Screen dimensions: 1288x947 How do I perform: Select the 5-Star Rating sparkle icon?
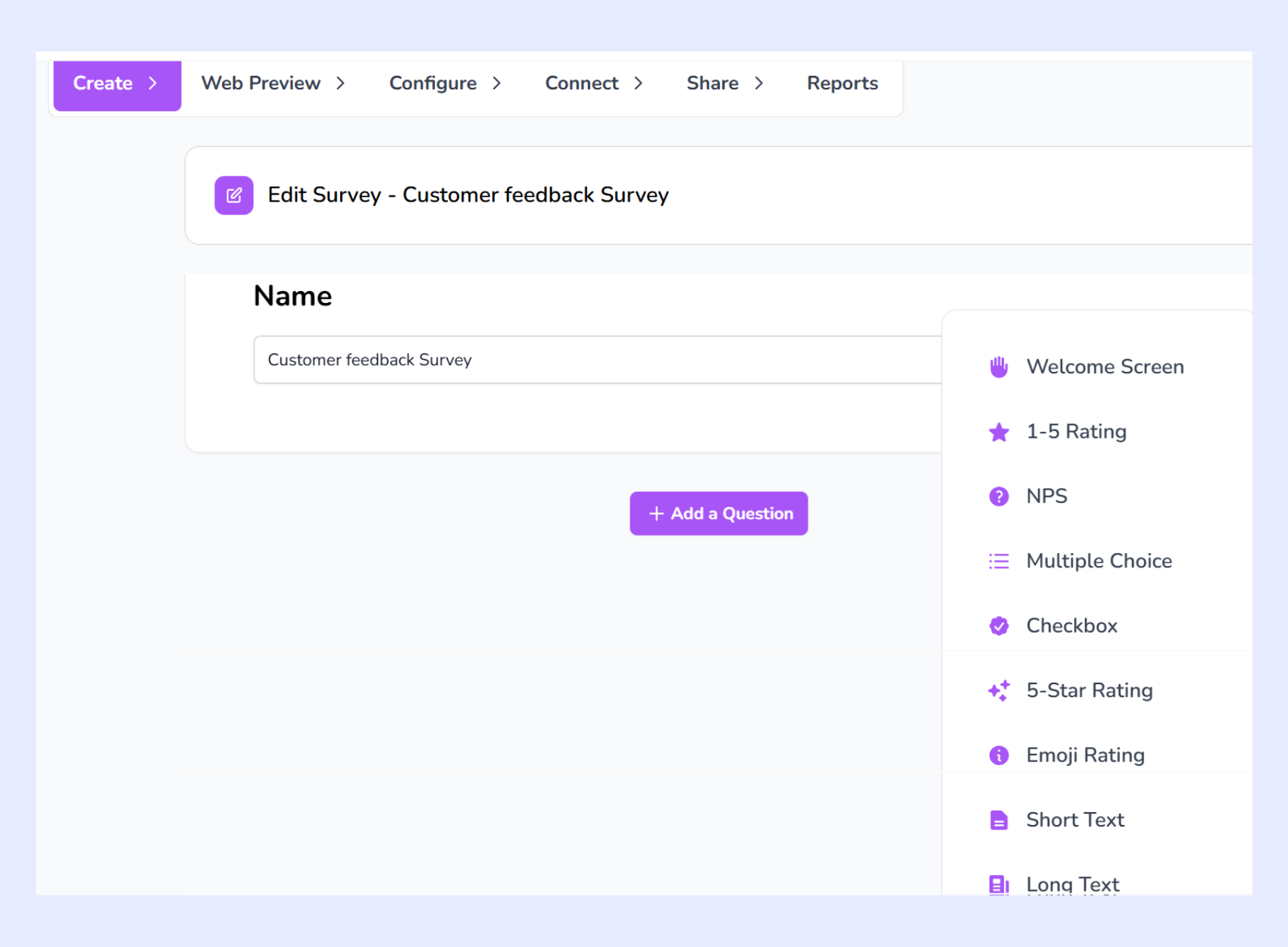[999, 690]
